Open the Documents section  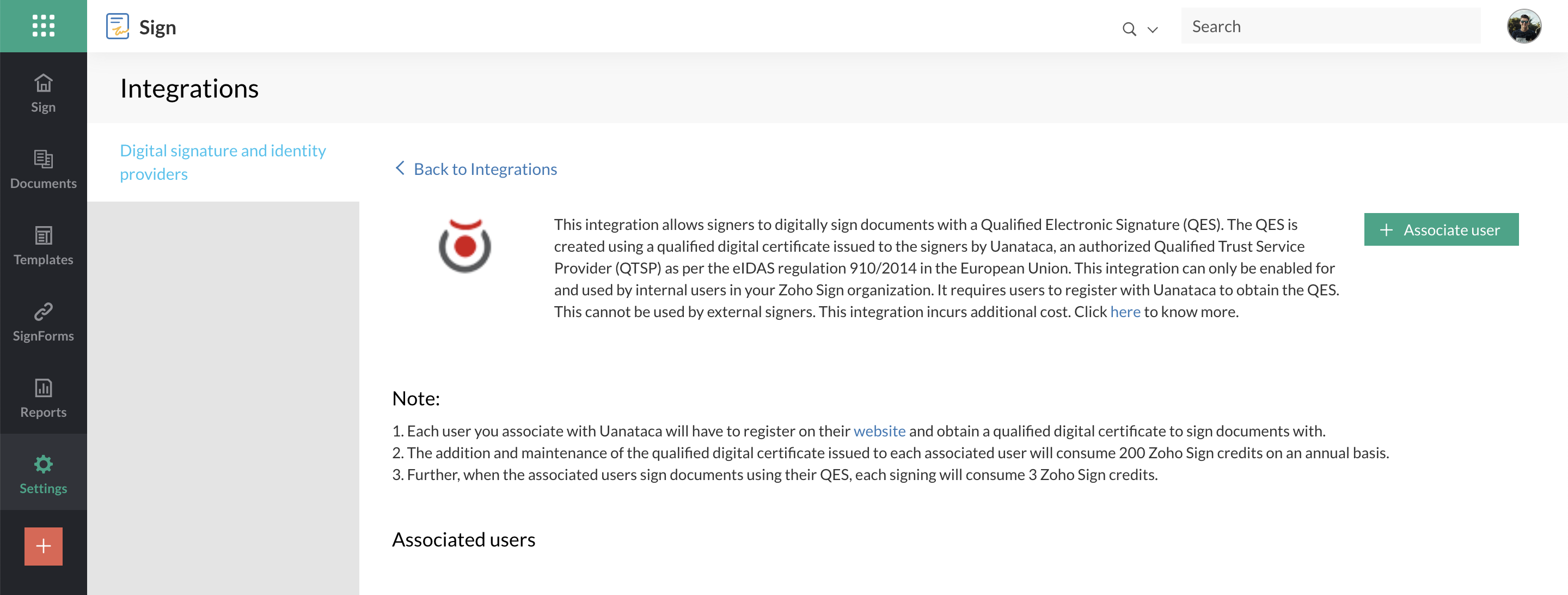[43, 169]
